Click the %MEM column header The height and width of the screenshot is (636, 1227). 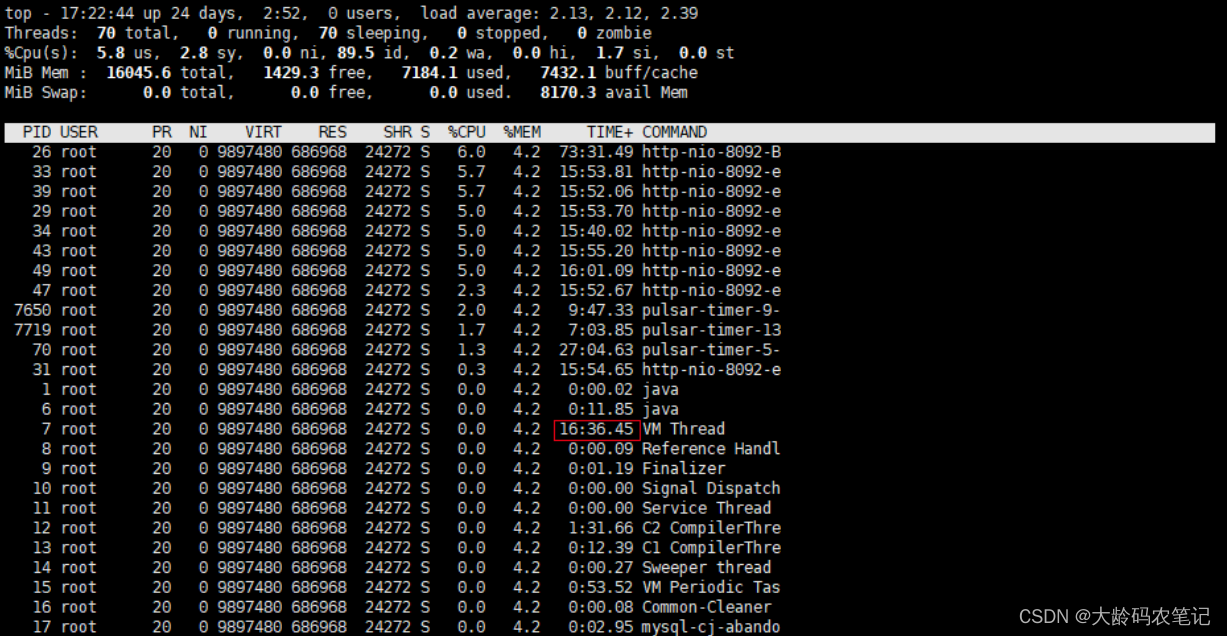coord(521,132)
